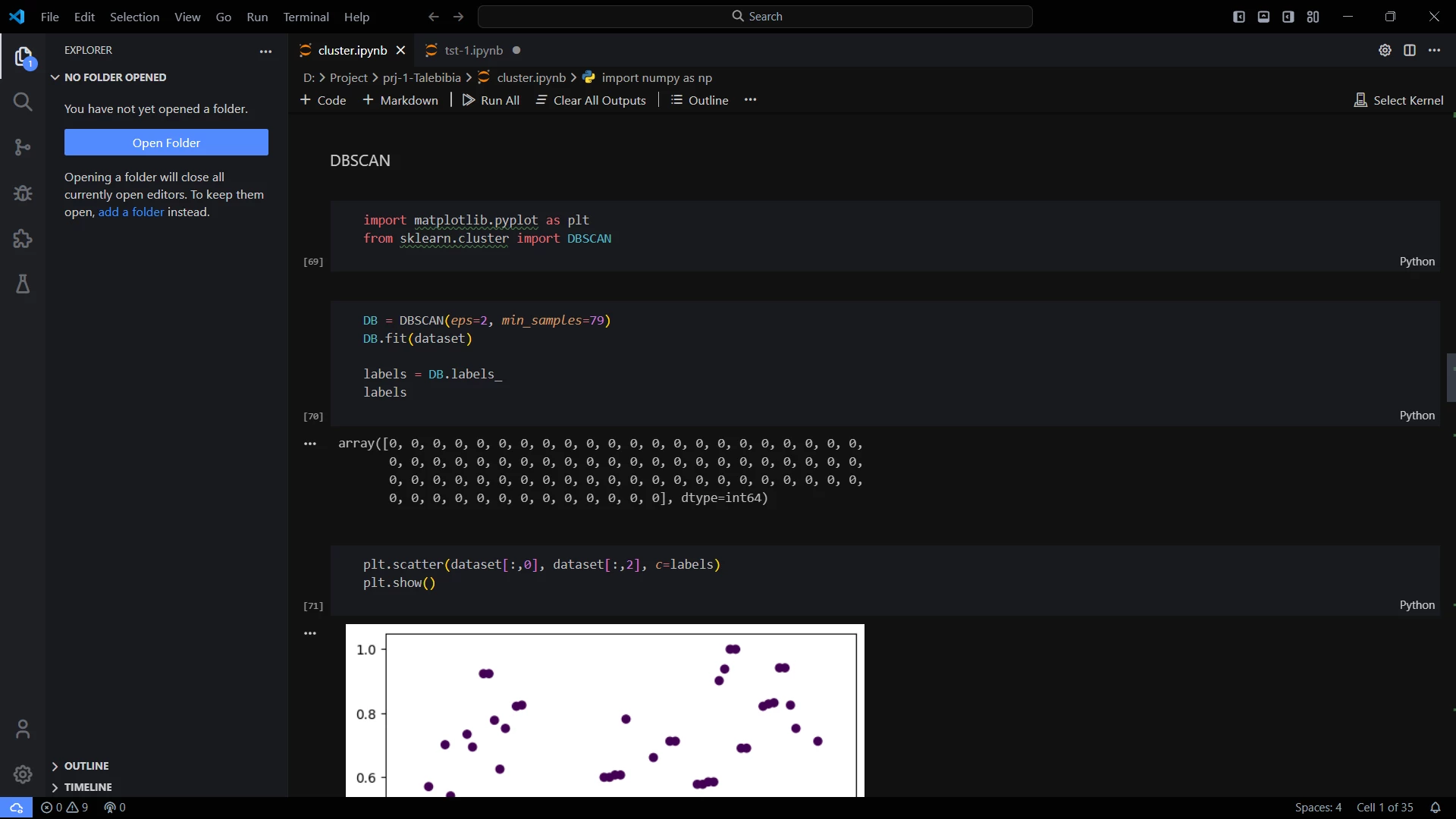Image resolution: width=1456 pixels, height=819 pixels.
Task: Open the Run and Debug view
Action: tap(23, 193)
